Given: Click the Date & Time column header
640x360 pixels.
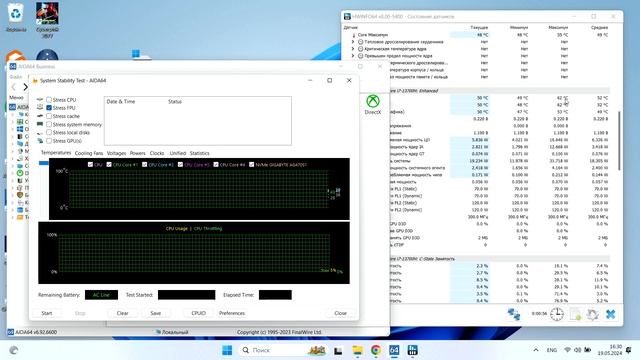Looking at the screenshot, I should [120, 102].
